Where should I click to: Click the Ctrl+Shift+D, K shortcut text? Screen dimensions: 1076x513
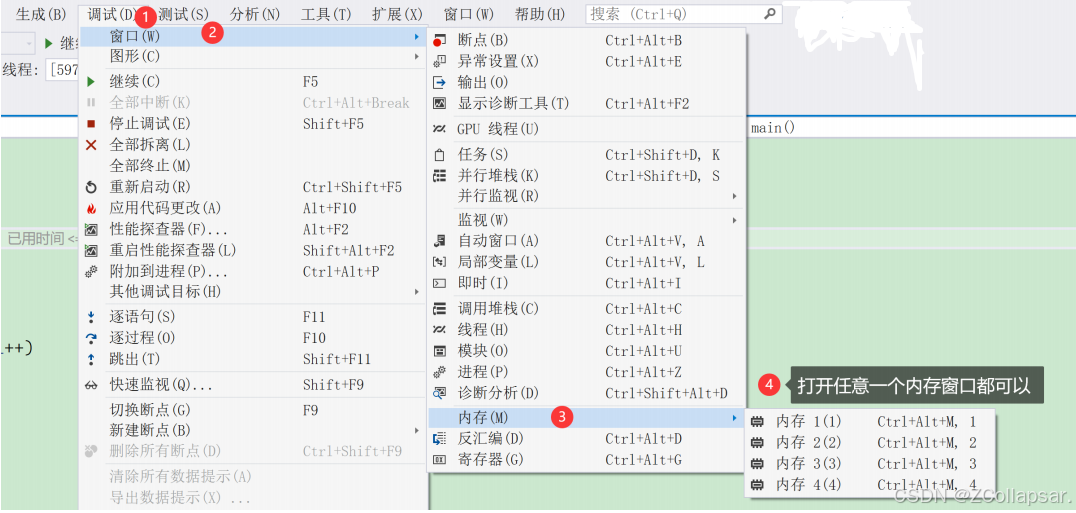[x=662, y=155]
